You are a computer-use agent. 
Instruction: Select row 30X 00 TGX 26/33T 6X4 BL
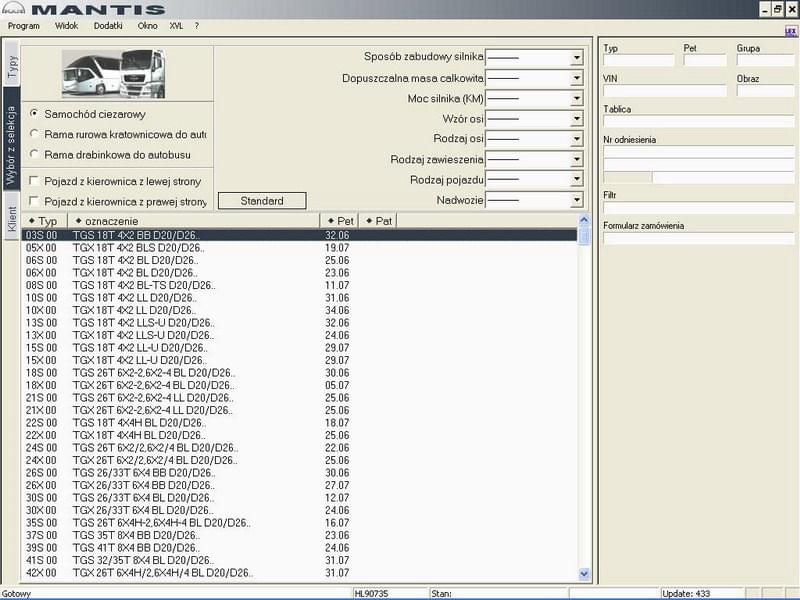coord(299,510)
